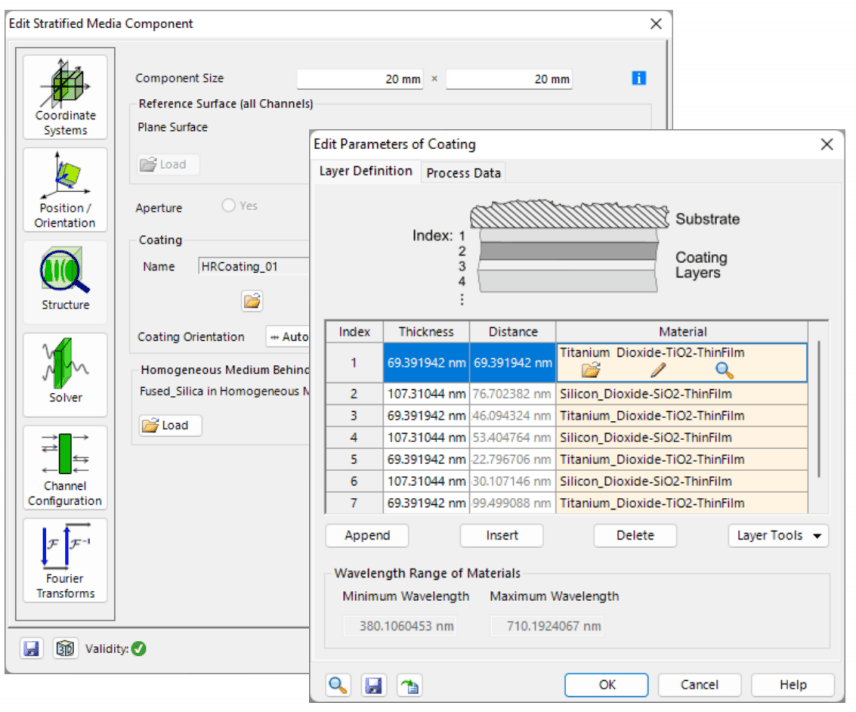Select Titanium_Dioxide material in row 7
The image size is (856, 712).
pos(681,503)
